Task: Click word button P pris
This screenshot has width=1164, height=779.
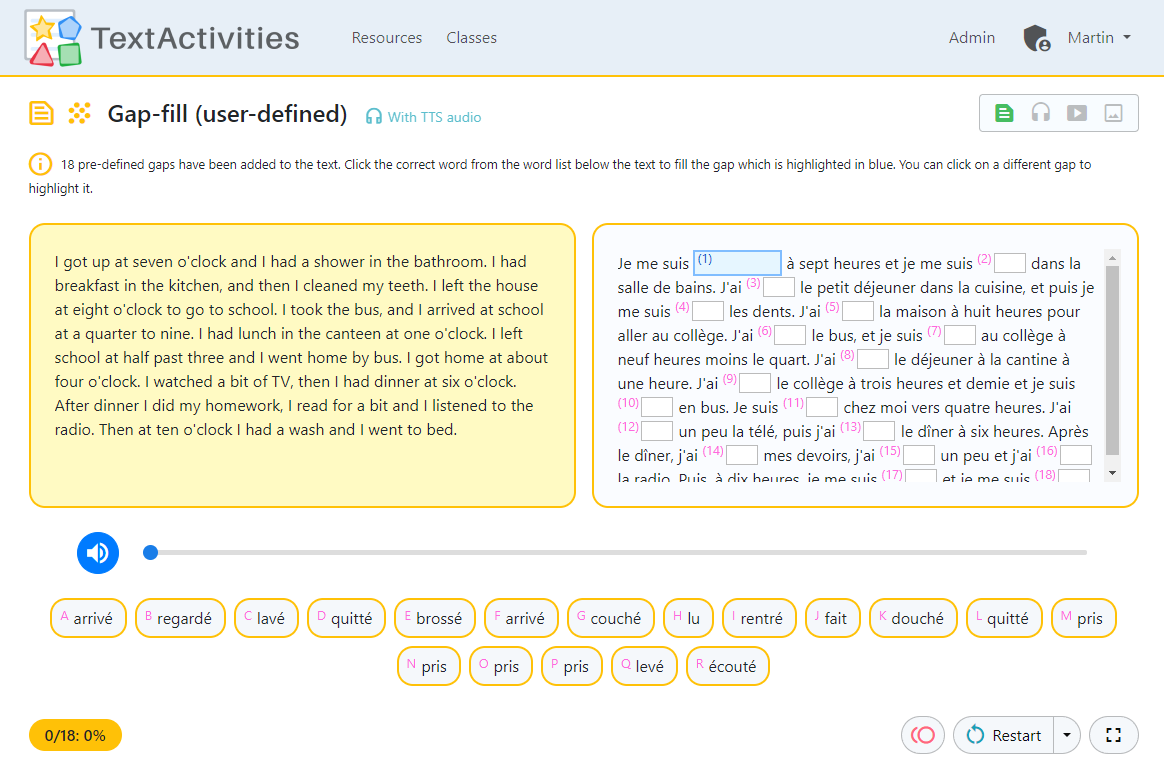Action: [572, 666]
